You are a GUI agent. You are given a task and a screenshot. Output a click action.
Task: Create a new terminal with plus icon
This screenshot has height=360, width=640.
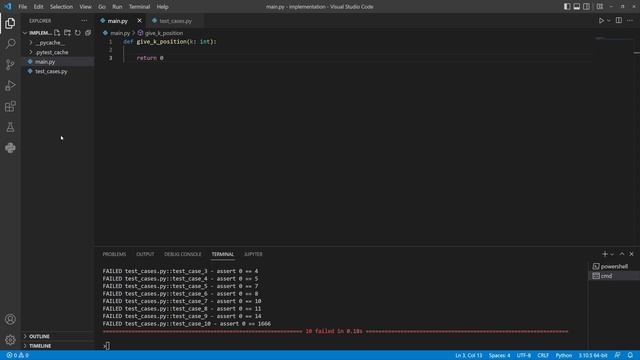click(x=604, y=254)
